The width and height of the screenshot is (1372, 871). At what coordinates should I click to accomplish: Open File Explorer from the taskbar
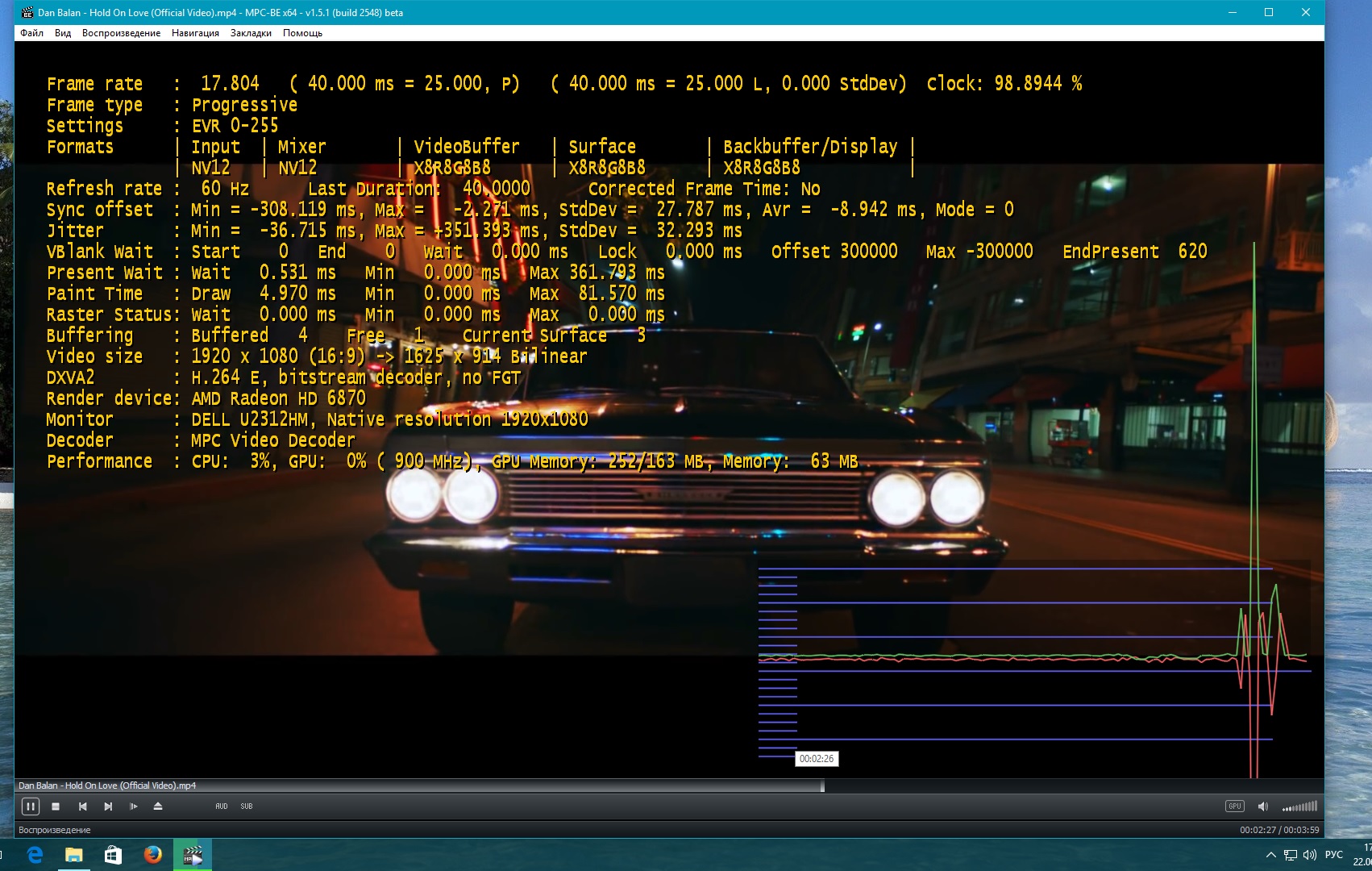[73, 855]
